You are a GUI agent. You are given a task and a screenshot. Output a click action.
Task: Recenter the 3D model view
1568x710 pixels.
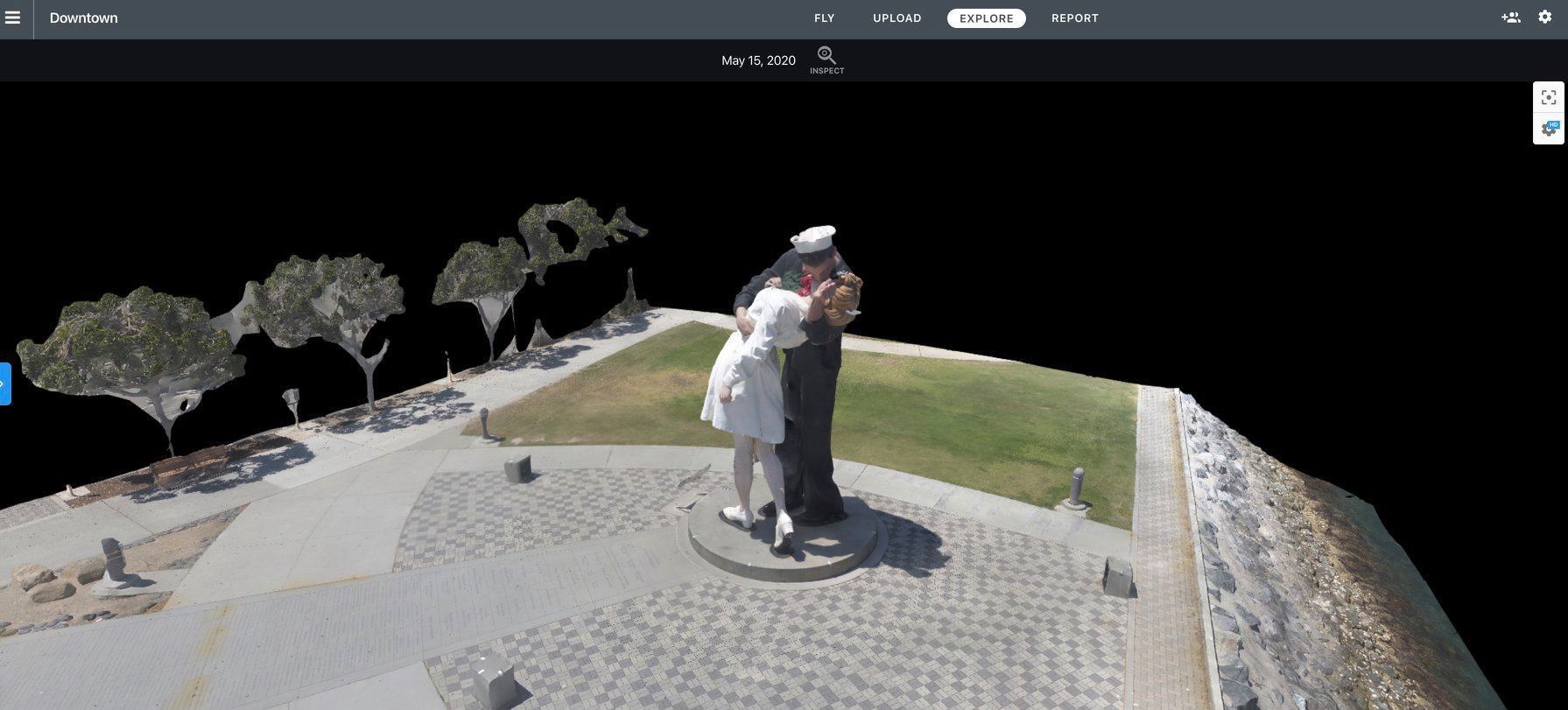[x=1548, y=97]
